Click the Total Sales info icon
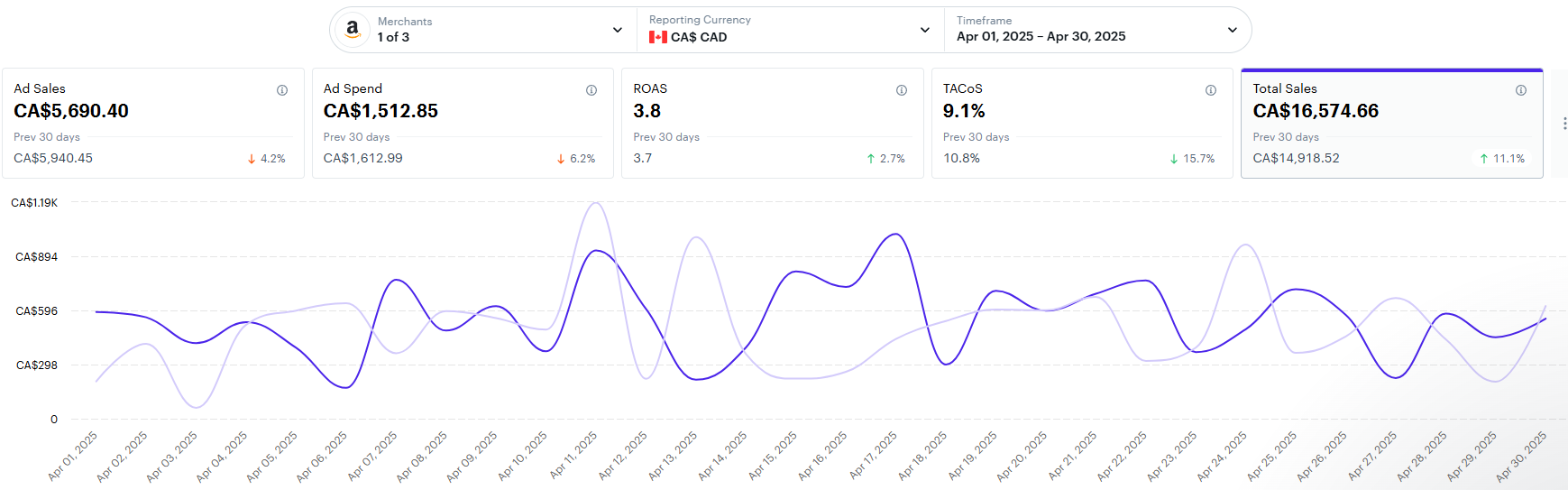1568x490 pixels. pos(1521,90)
